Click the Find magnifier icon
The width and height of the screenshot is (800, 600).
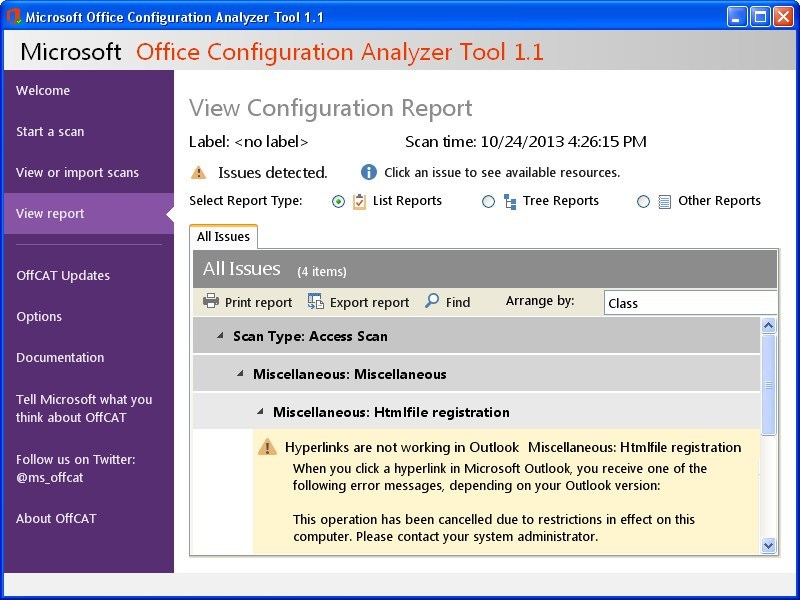(431, 300)
